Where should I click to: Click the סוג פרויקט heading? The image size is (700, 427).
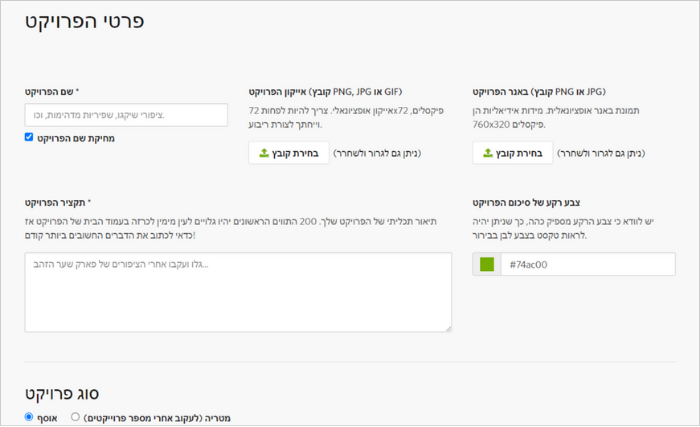(62, 394)
